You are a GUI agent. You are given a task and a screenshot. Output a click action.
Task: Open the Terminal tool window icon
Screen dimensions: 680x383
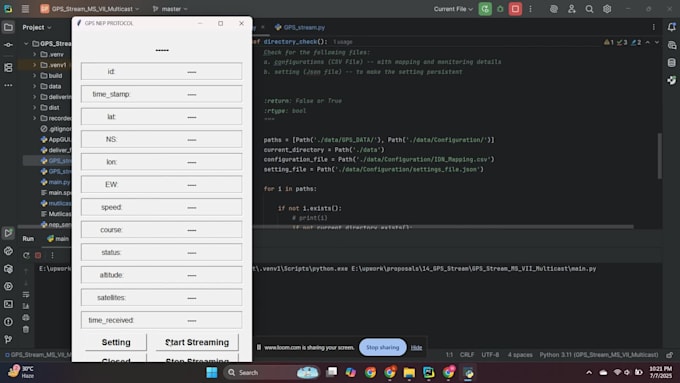point(8,304)
